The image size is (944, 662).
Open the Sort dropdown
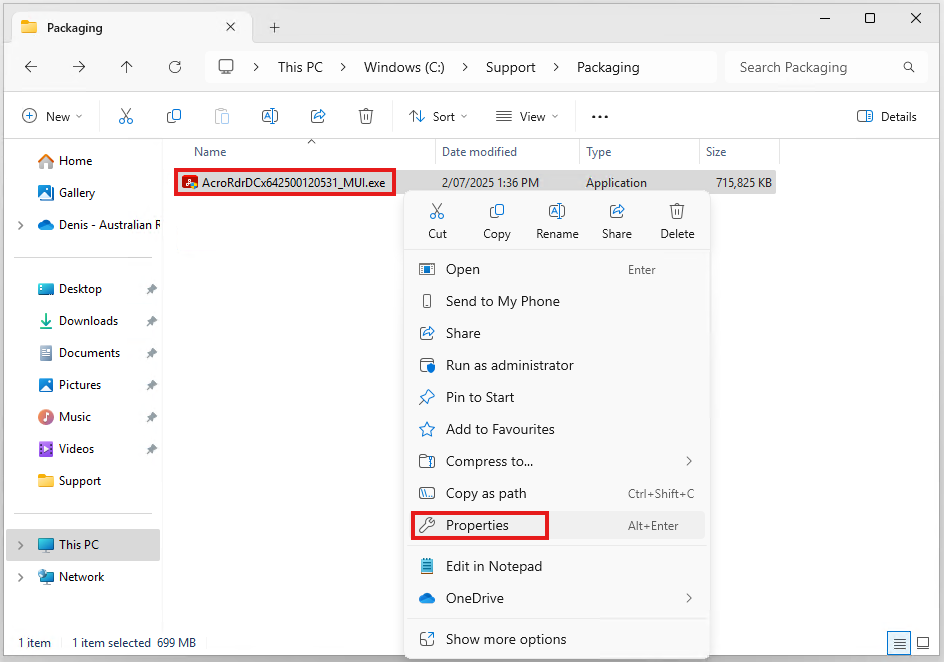pyautogui.click(x=438, y=117)
